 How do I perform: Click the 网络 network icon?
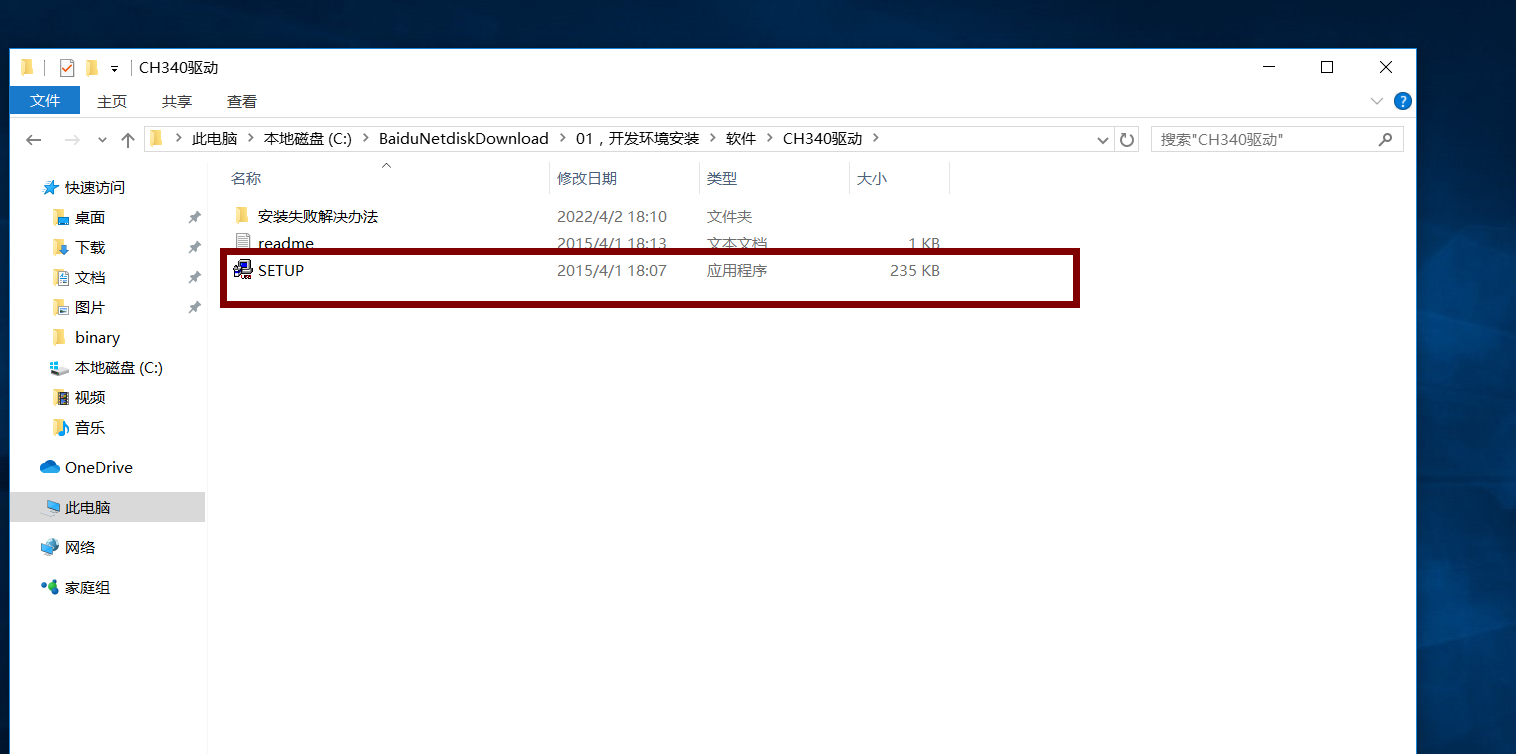tap(50, 547)
